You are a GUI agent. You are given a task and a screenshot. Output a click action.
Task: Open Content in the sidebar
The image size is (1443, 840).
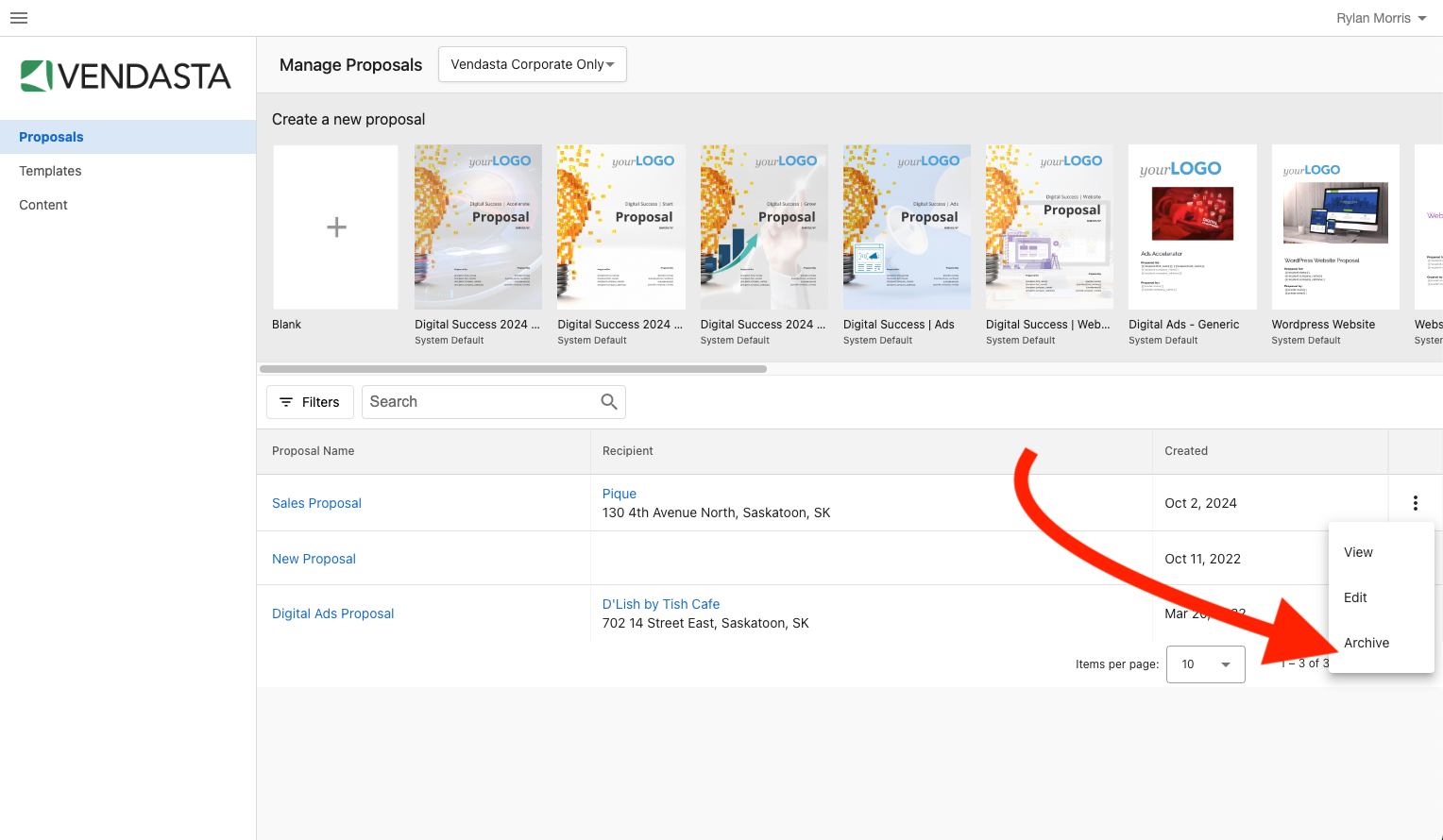pos(127,205)
